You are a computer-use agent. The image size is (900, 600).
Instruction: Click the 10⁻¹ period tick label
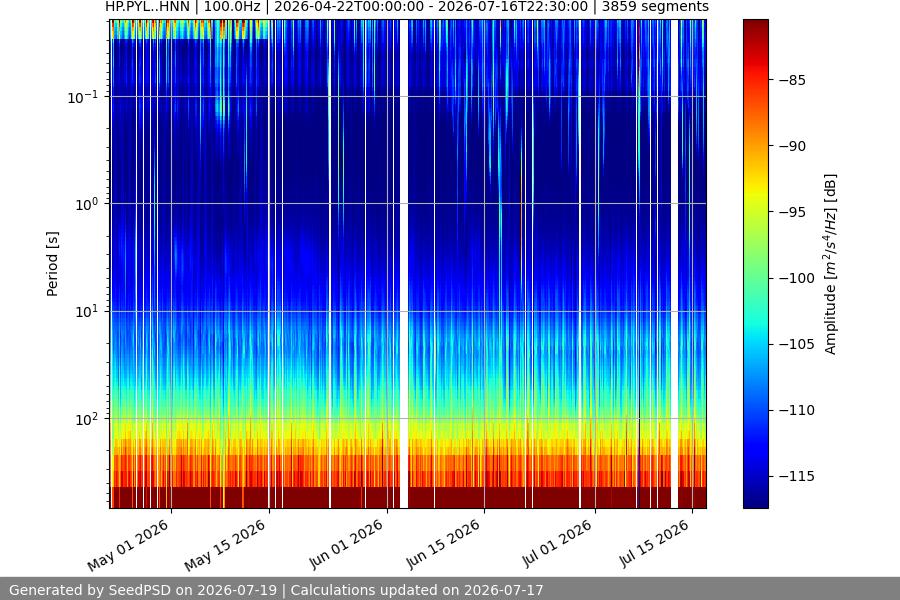coord(82,97)
